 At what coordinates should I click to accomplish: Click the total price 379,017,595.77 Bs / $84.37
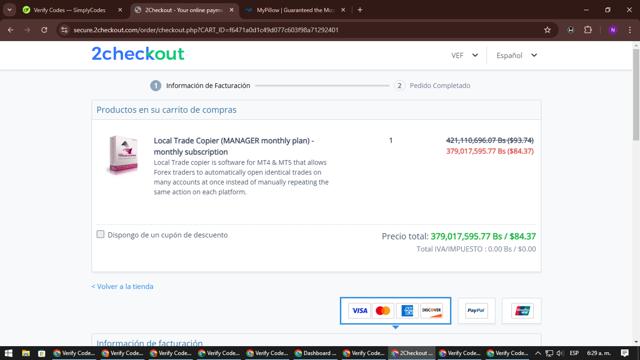coord(483,236)
